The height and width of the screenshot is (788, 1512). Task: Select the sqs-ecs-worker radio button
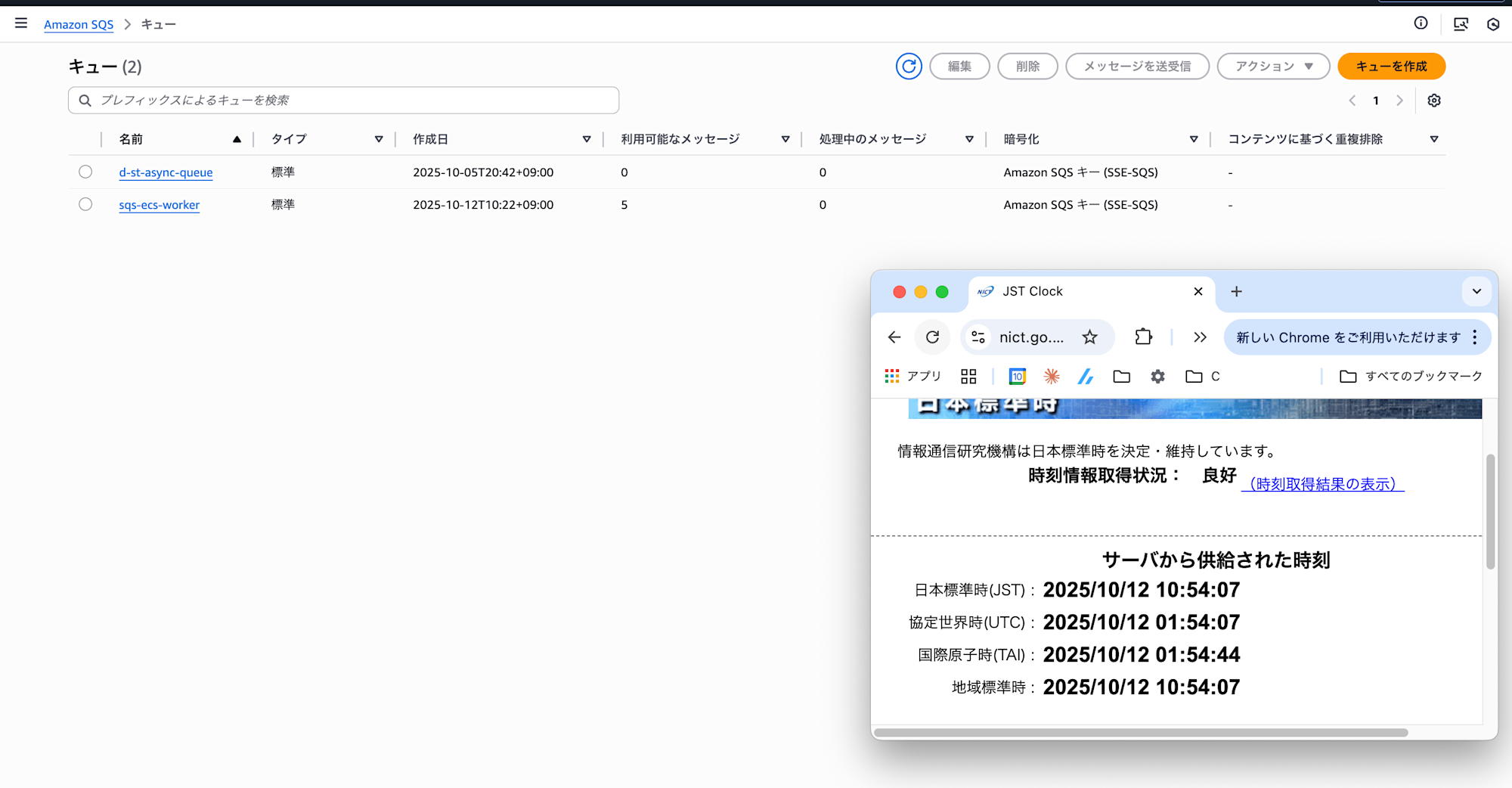[85, 204]
